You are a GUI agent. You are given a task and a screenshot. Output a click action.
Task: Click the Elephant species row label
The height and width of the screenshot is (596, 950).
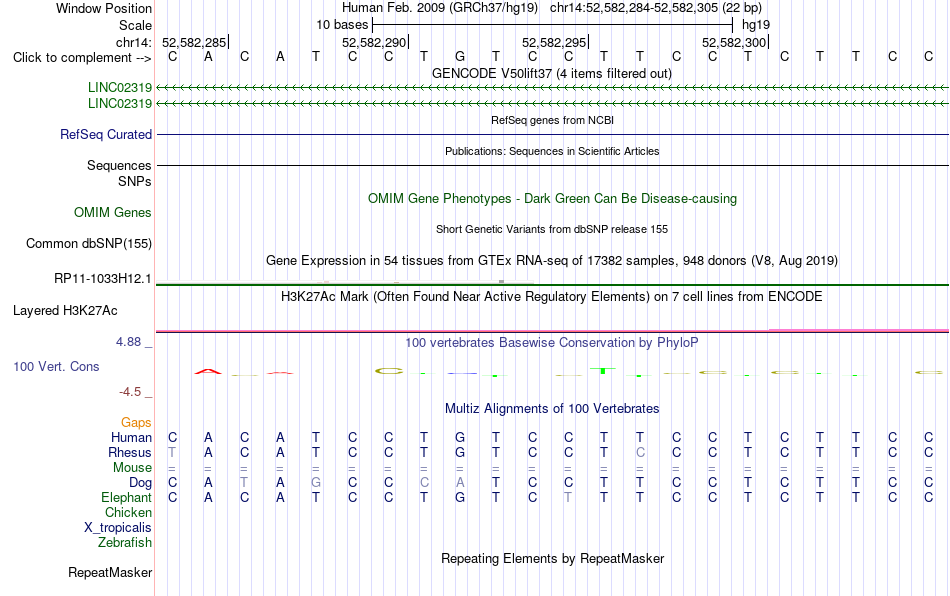point(127,498)
